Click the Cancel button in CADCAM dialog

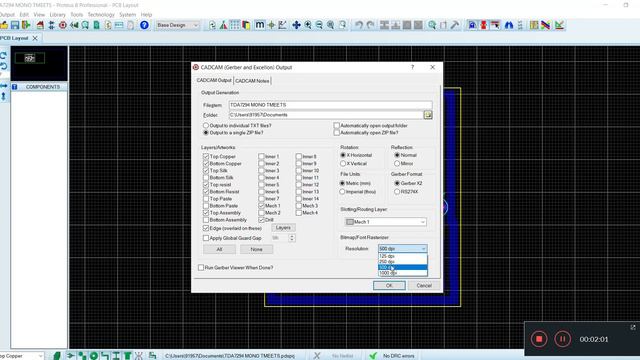424,286
